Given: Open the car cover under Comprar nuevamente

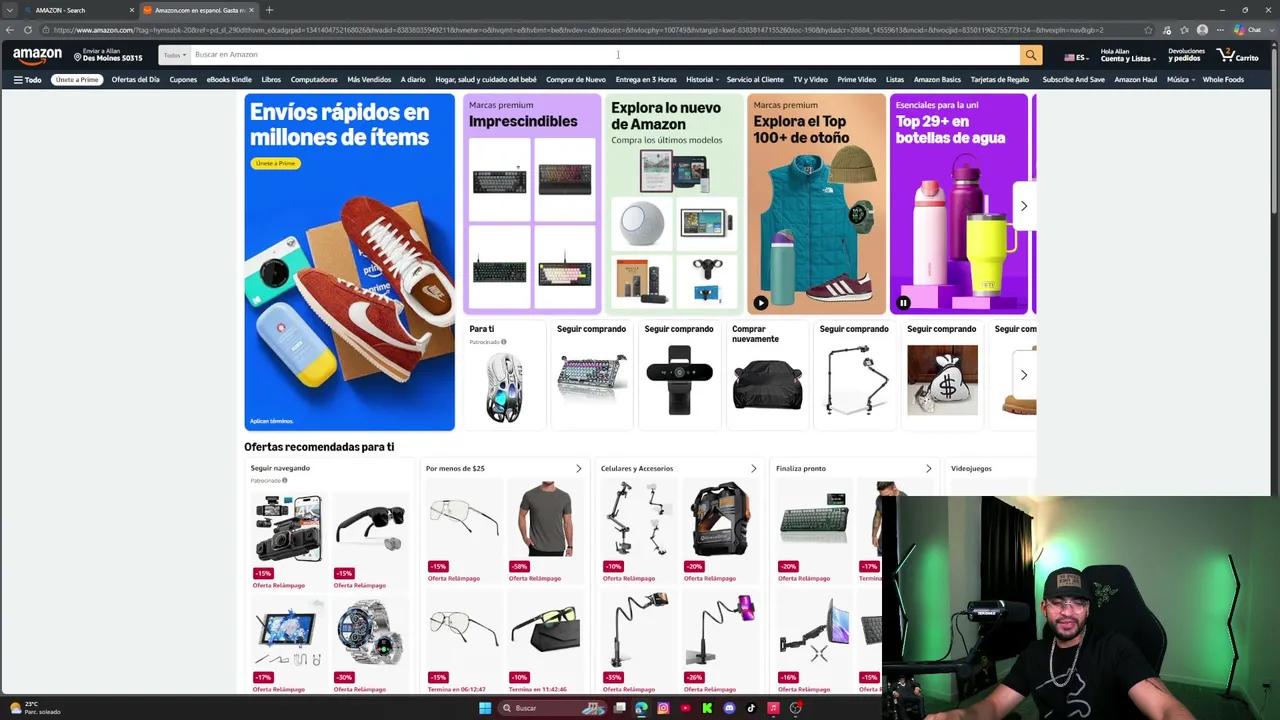Looking at the screenshot, I should 767,385.
